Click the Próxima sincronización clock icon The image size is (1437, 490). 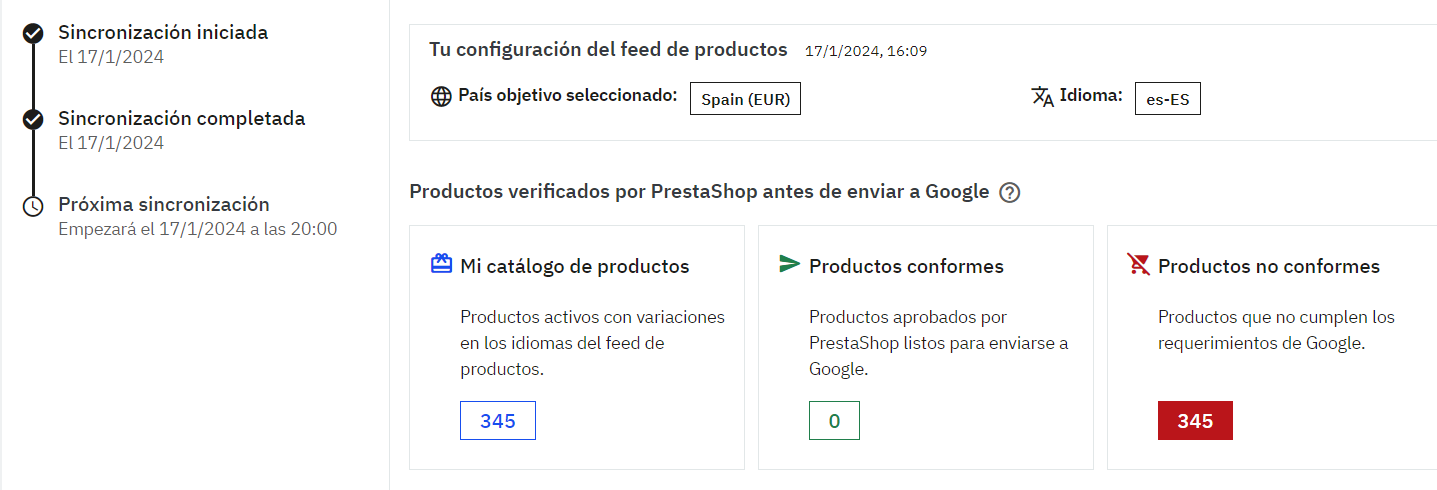coord(33,206)
